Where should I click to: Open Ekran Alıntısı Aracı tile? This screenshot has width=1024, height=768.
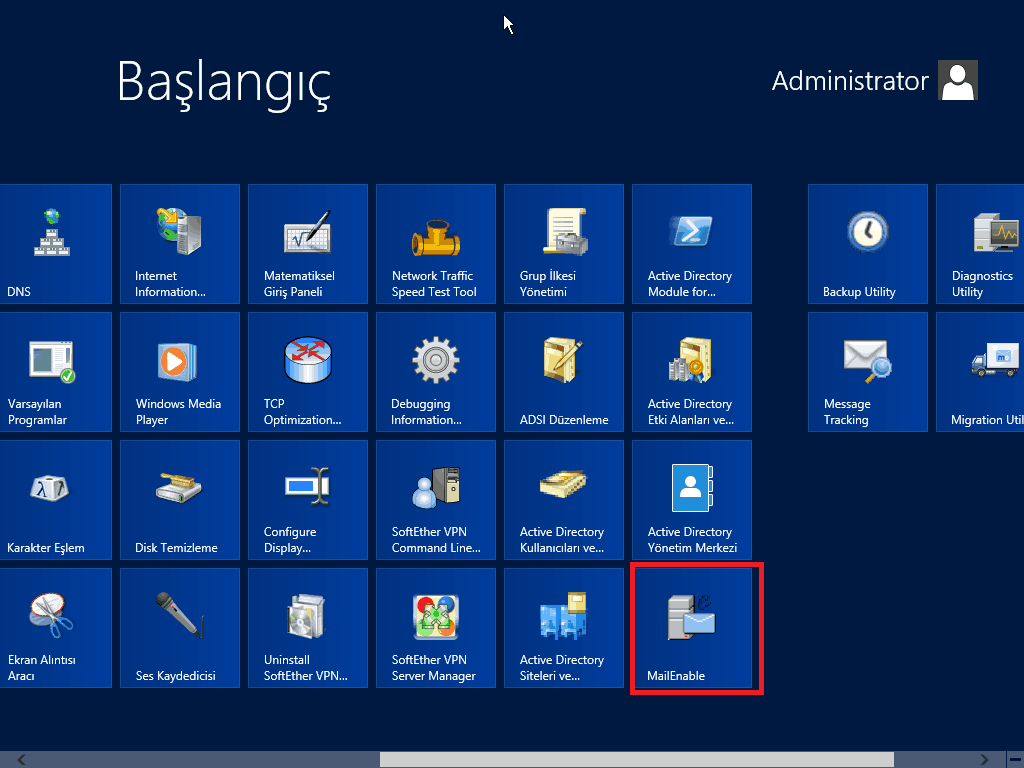coord(52,628)
